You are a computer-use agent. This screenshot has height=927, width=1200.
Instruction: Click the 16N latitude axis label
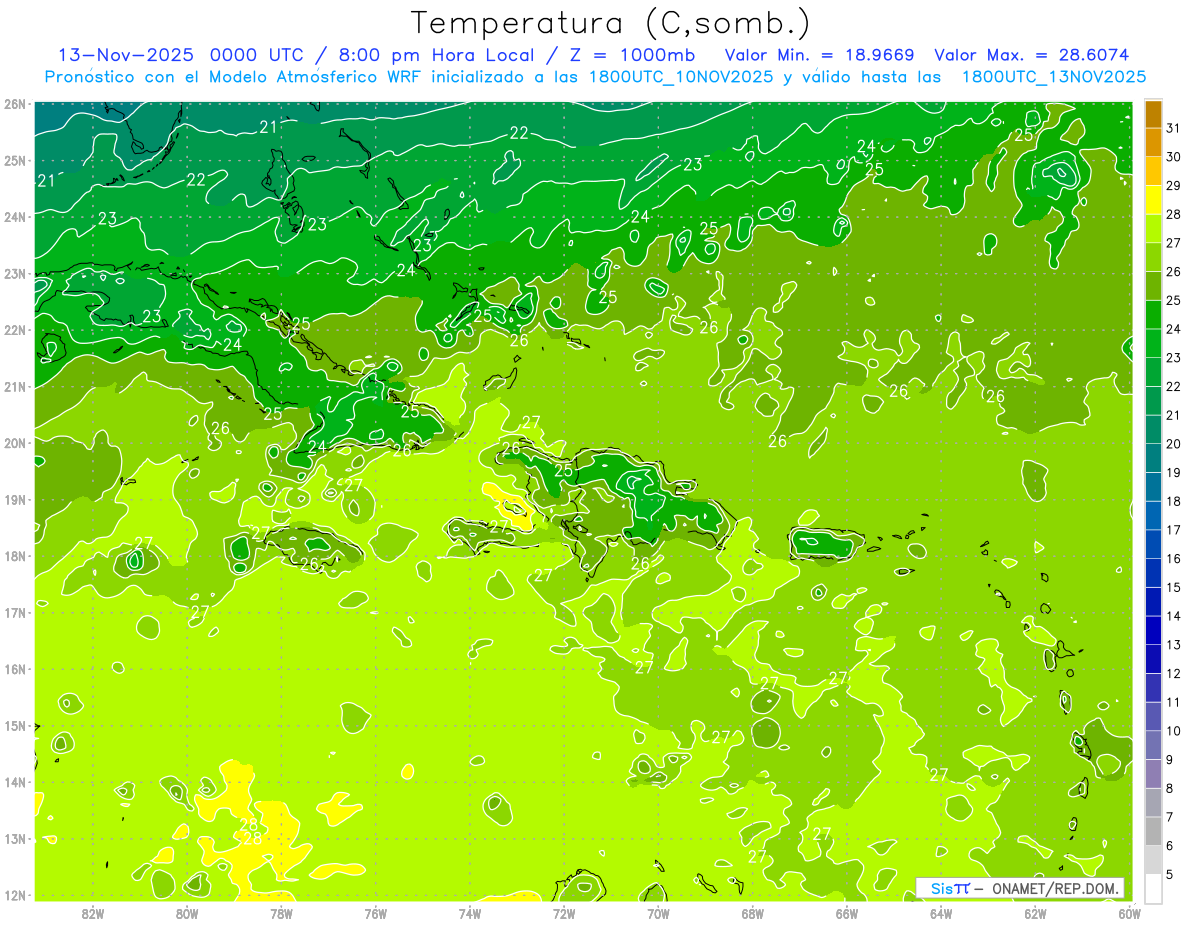pos(15,669)
